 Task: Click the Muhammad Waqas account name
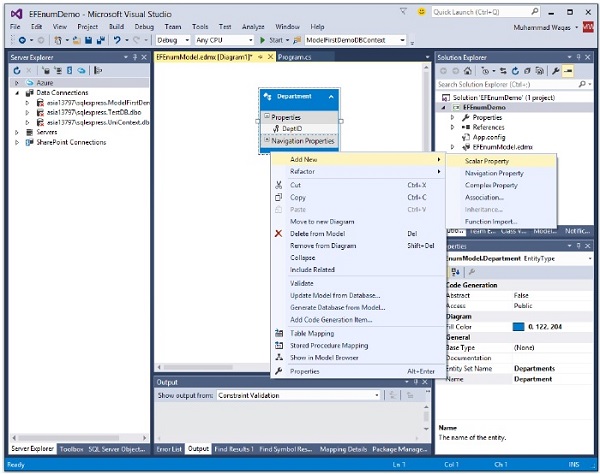click(x=542, y=28)
